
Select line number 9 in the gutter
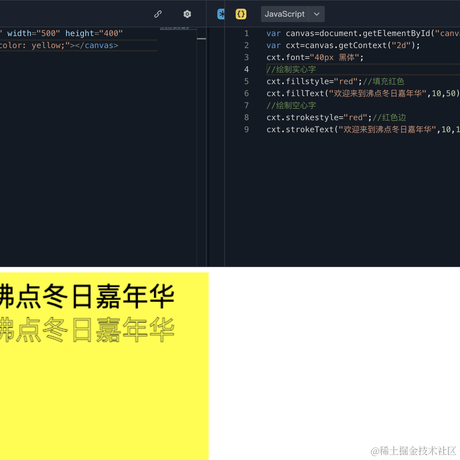[x=246, y=129]
